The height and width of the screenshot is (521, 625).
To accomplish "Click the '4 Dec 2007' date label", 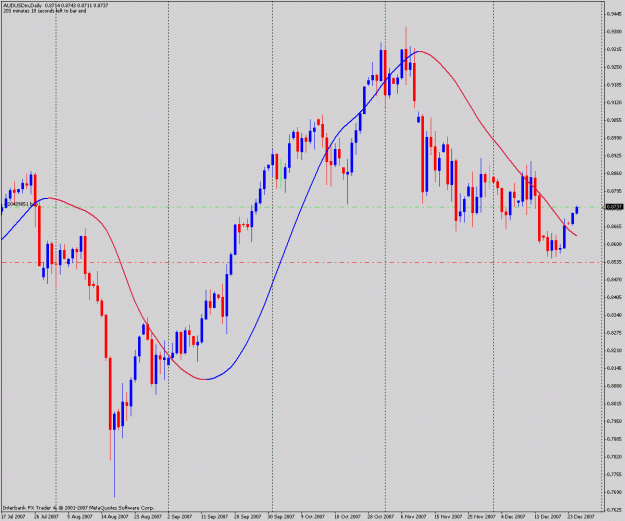I will 514,517.
